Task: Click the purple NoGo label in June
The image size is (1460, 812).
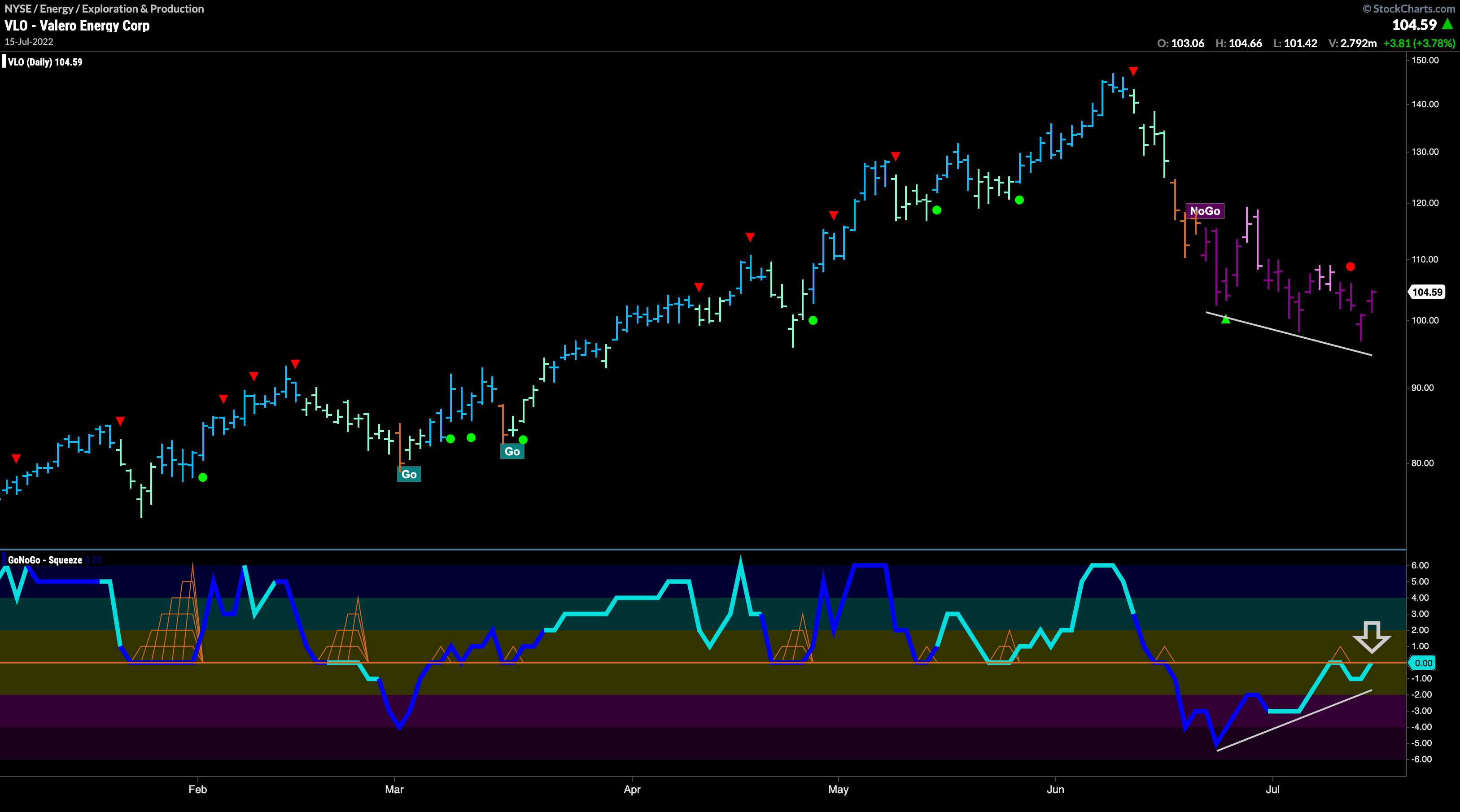Action: 1205,211
